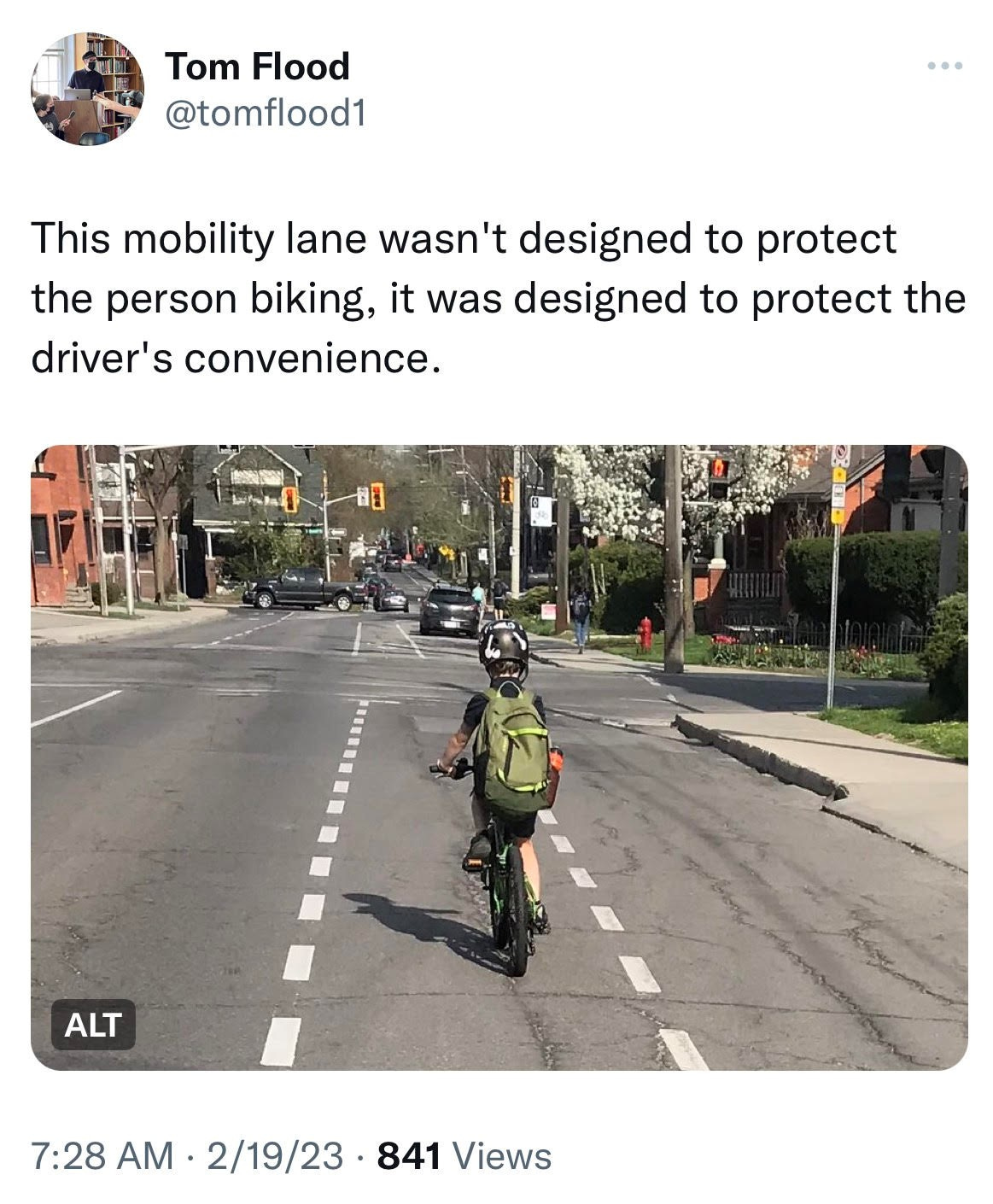Click the 7:28 AM timestamp

pos(101,1156)
